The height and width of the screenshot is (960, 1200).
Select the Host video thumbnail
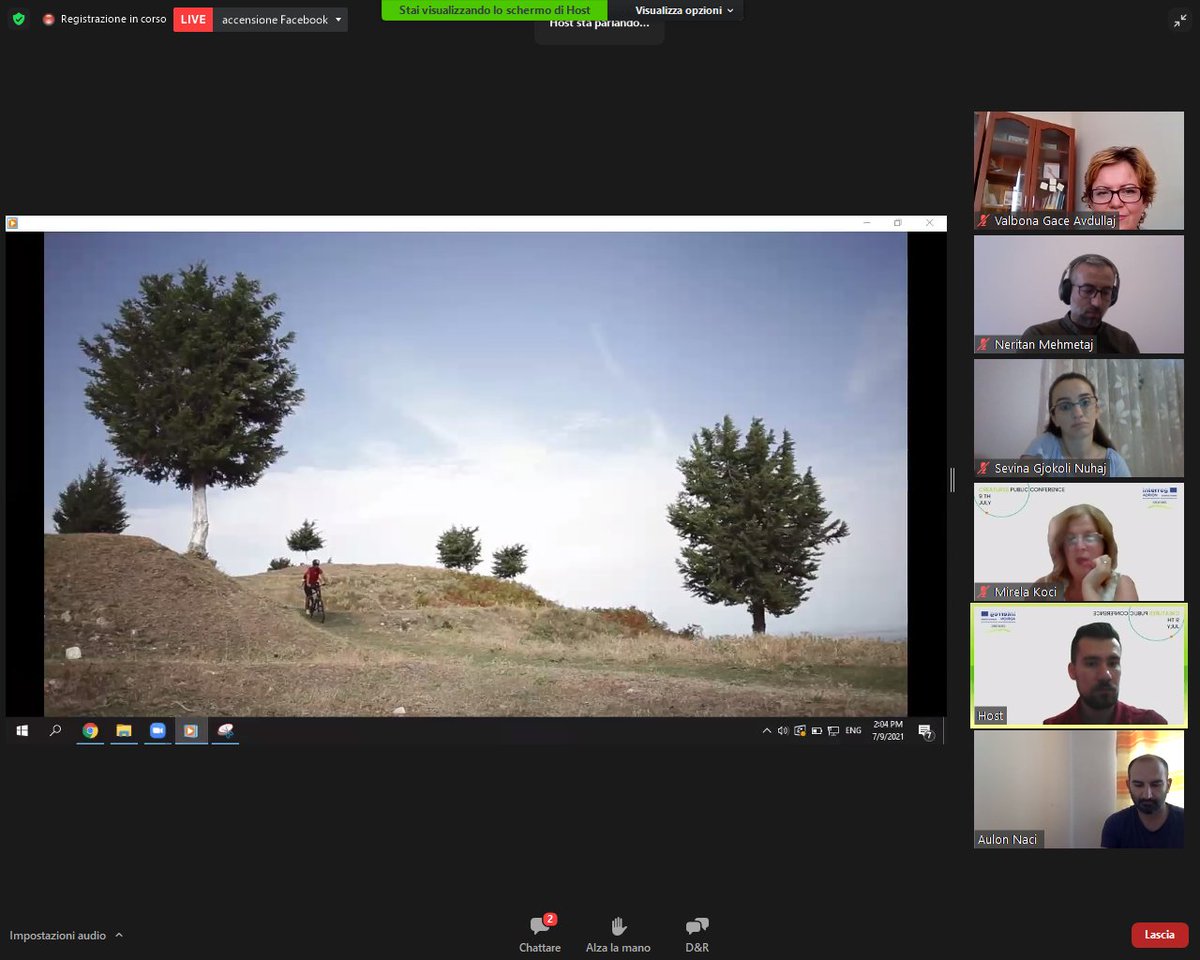pyautogui.click(x=1079, y=666)
